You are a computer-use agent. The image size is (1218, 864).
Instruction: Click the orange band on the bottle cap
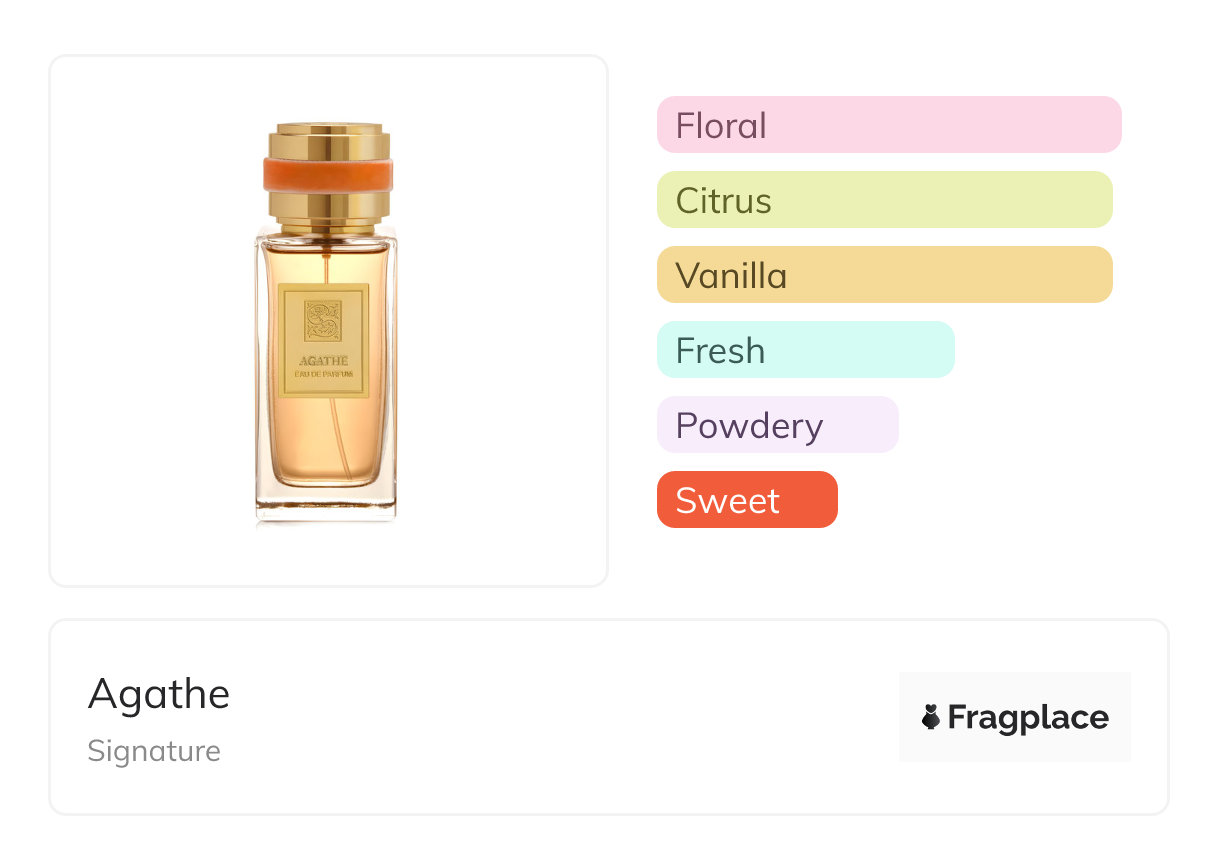pos(327,174)
